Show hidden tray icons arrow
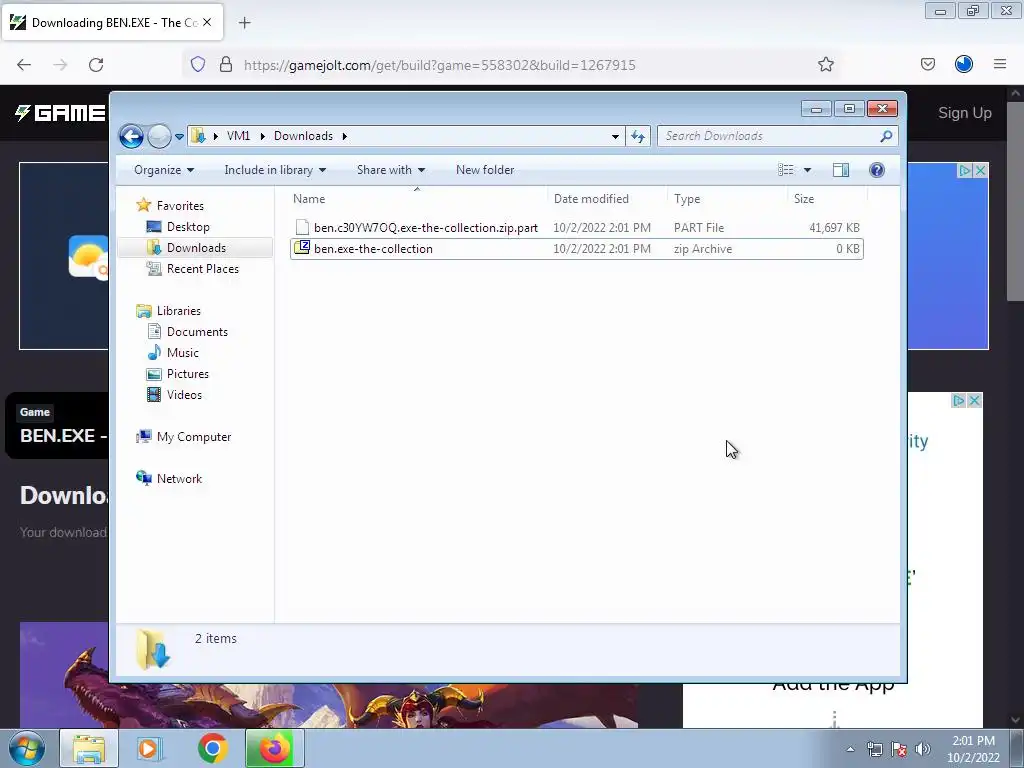This screenshot has width=1024, height=768. (850, 749)
